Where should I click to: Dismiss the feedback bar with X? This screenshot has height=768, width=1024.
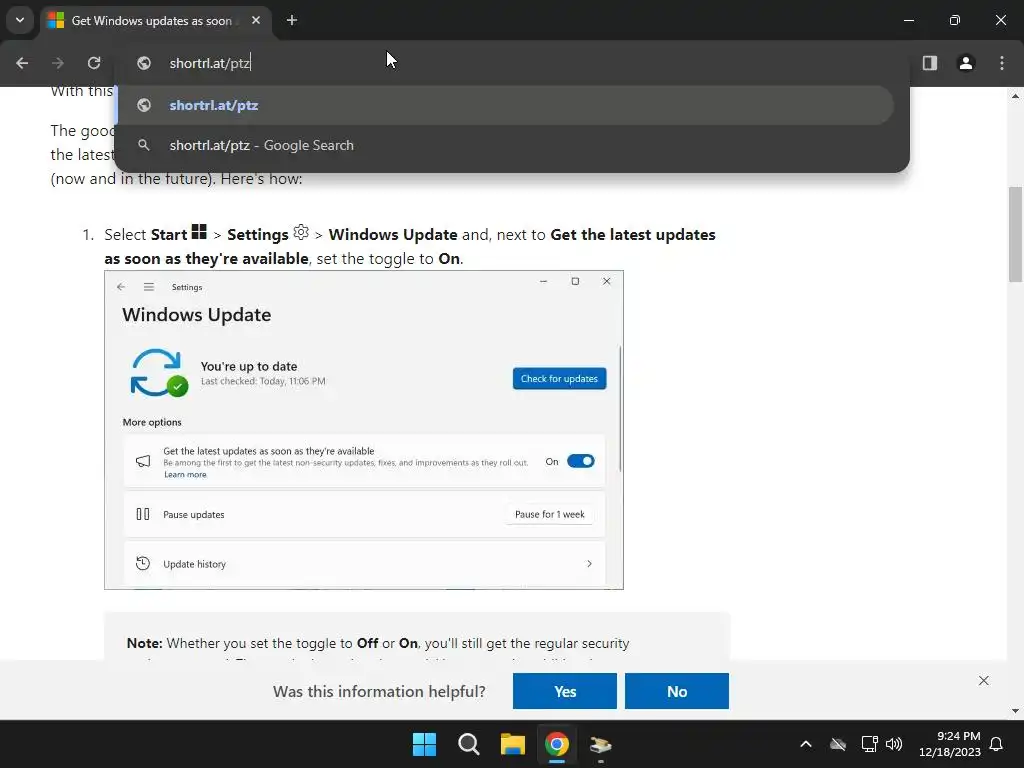tap(984, 680)
